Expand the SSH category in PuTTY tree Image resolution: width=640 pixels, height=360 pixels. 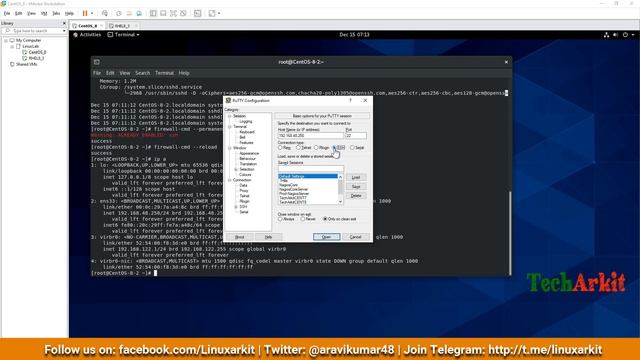(236, 207)
